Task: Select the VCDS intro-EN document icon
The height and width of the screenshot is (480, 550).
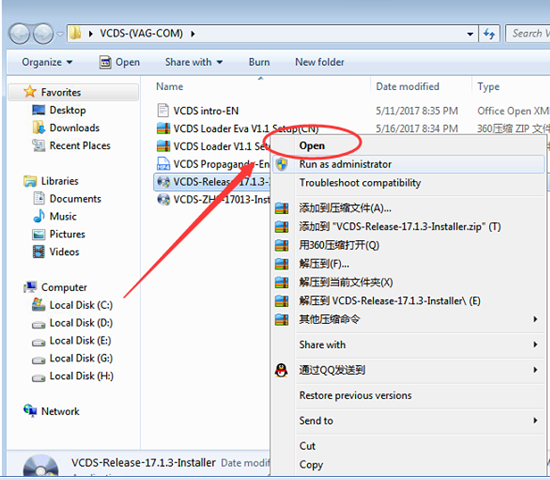Action: (163, 111)
